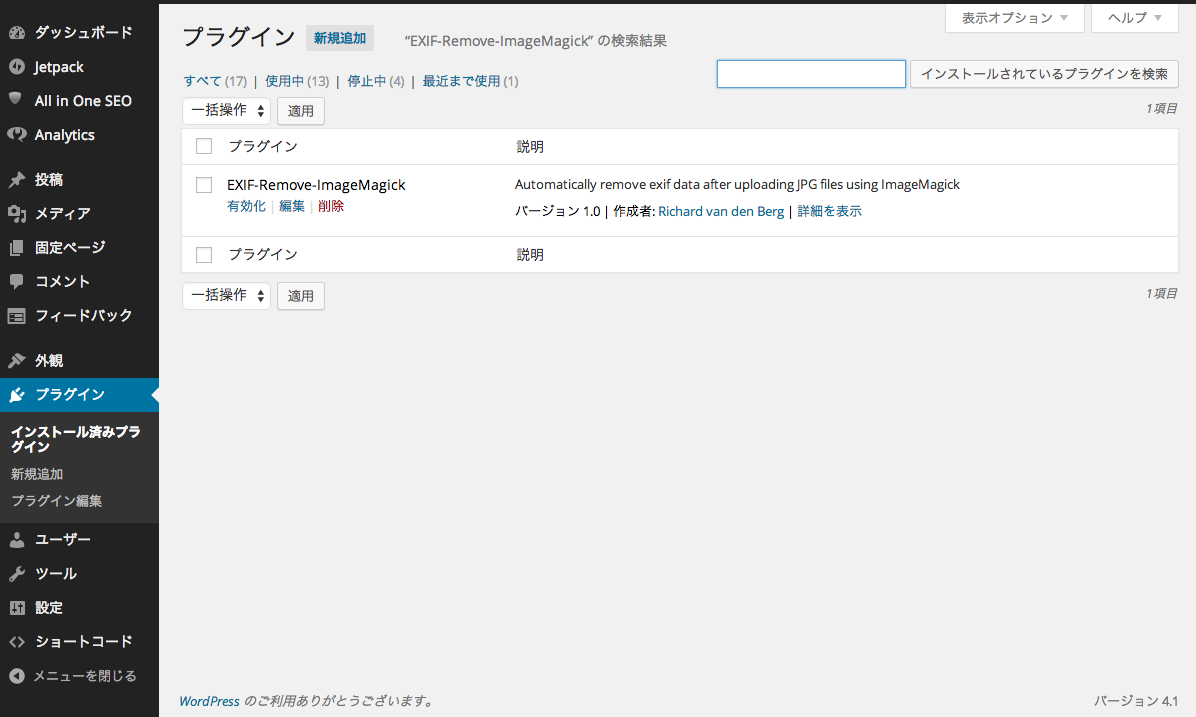The height and width of the screenshot is (717, 1196).
Task: Click inside the plugin search input field
Action: pyautogui.click(x=811, y=74)
